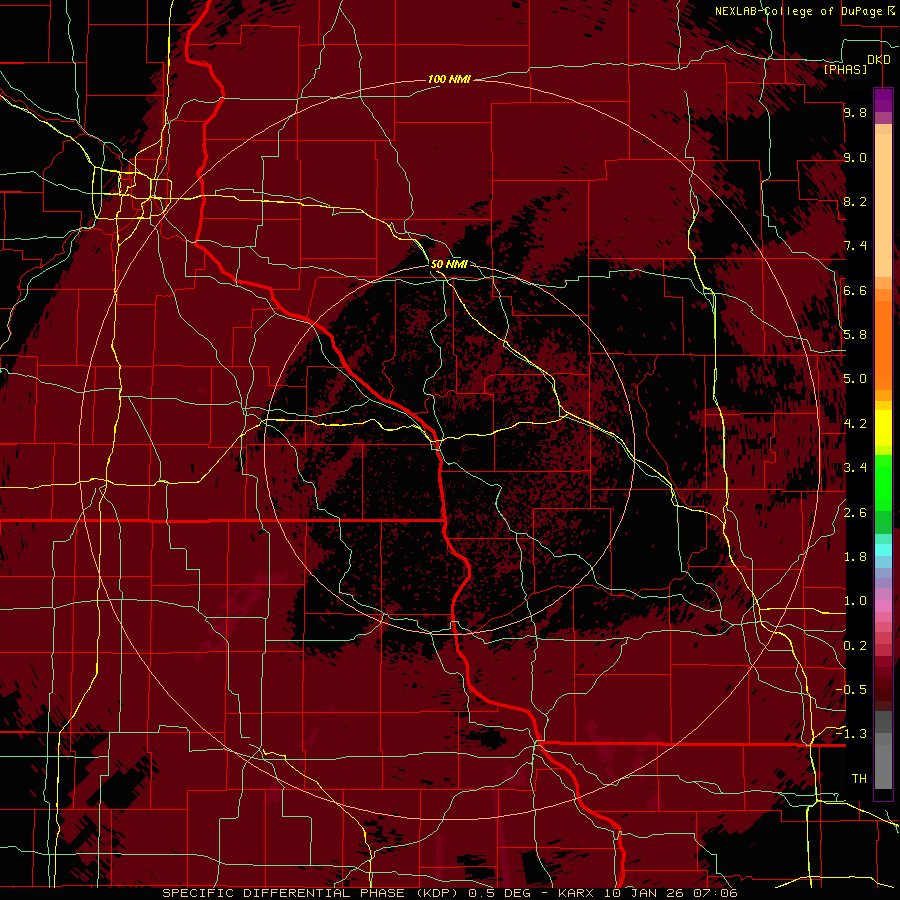Pick the cyan segment of the color bar
The width and height of the screenshot is (900, 900).
883,550
